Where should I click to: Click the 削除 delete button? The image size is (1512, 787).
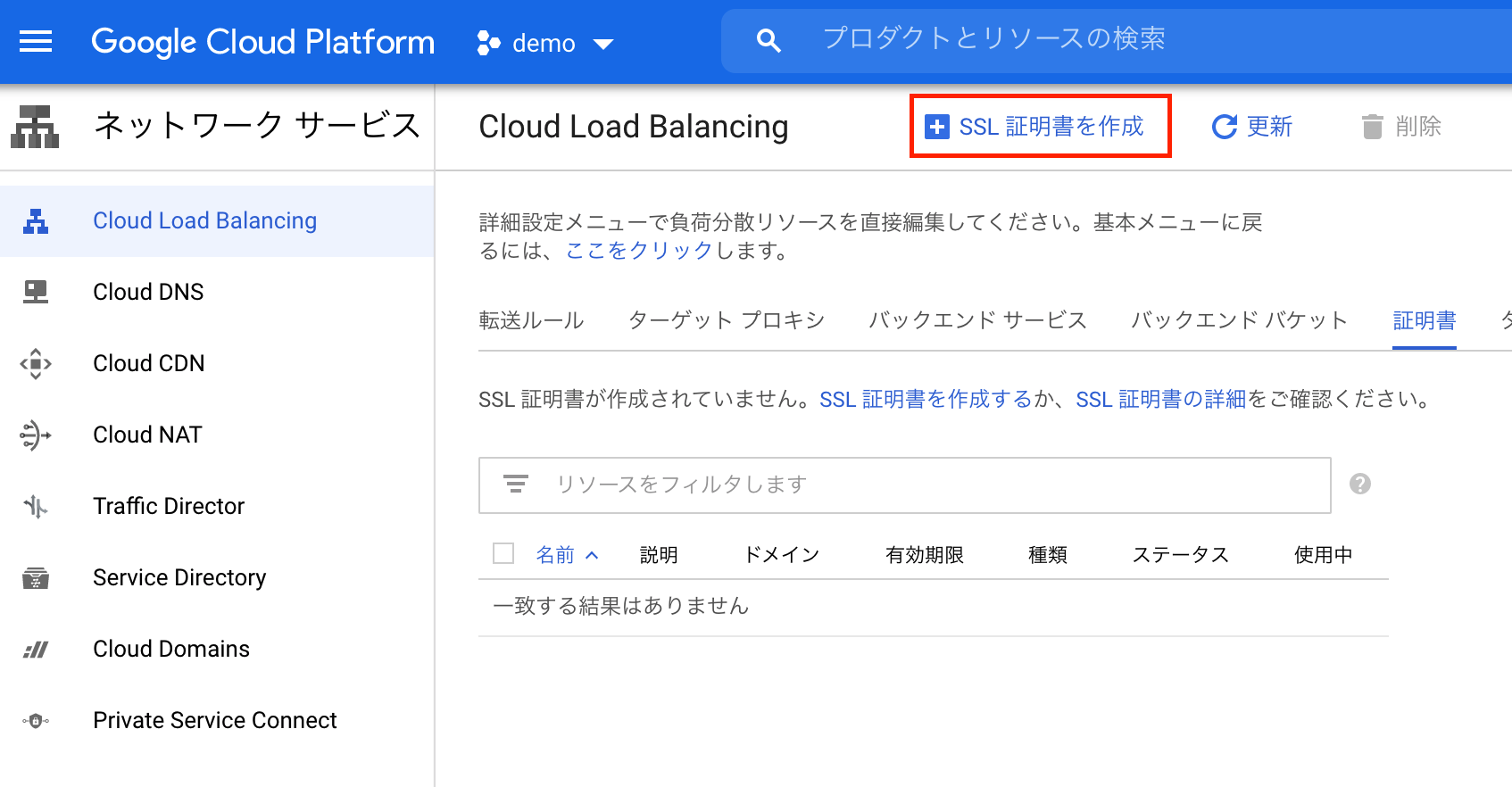pos(1401,127)
